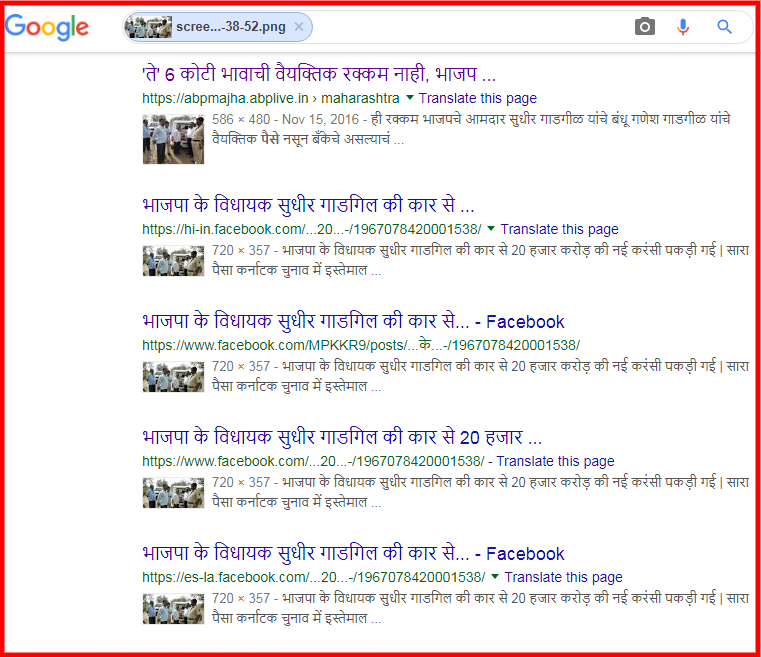Open result title under es-la.facebook.com

pyautogui.click(x=353, y=553)
